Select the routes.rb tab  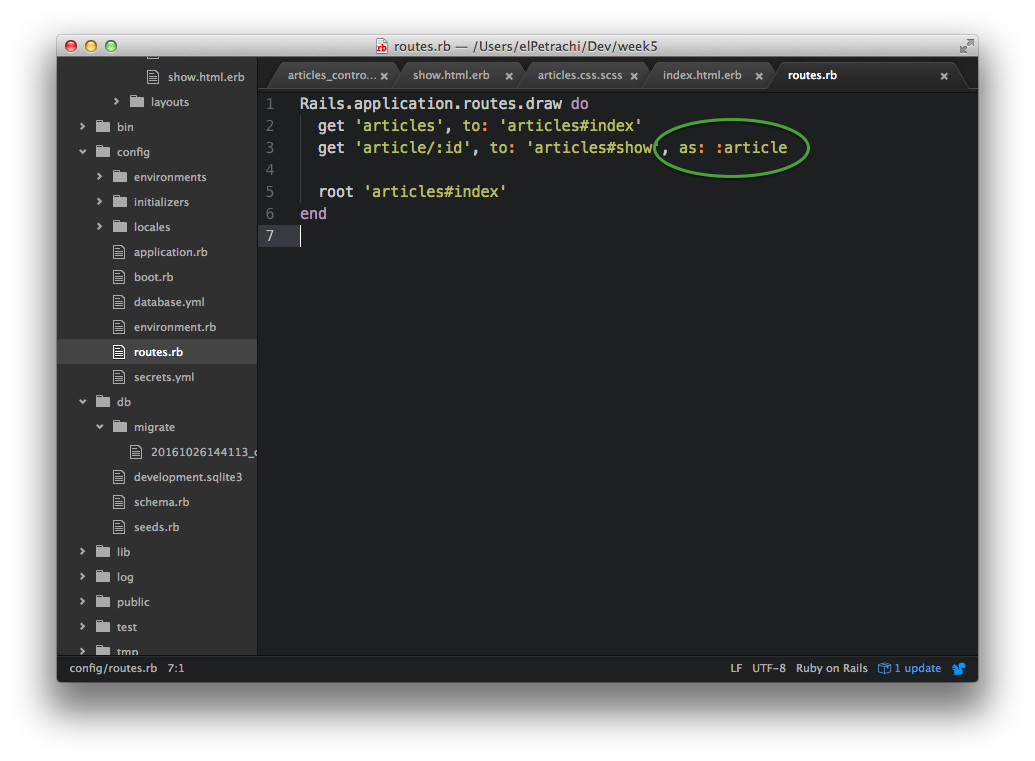point(812,75)
